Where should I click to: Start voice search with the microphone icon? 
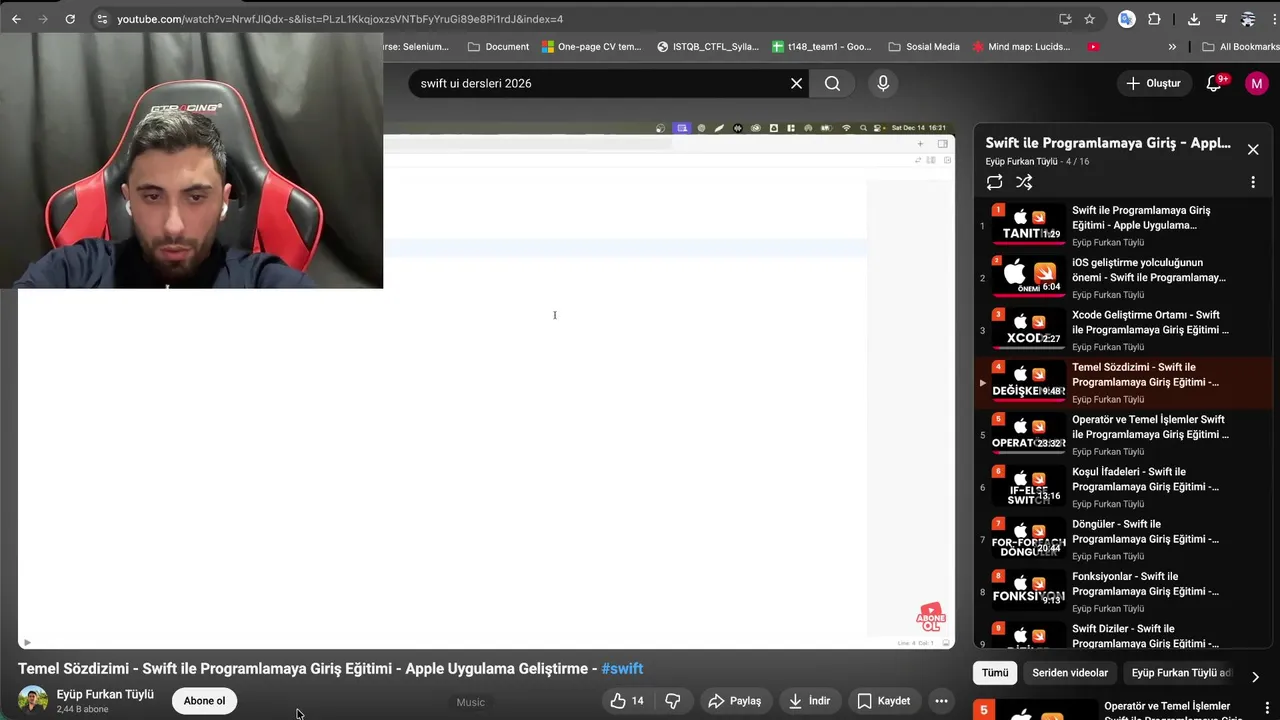tap(883, 84)
